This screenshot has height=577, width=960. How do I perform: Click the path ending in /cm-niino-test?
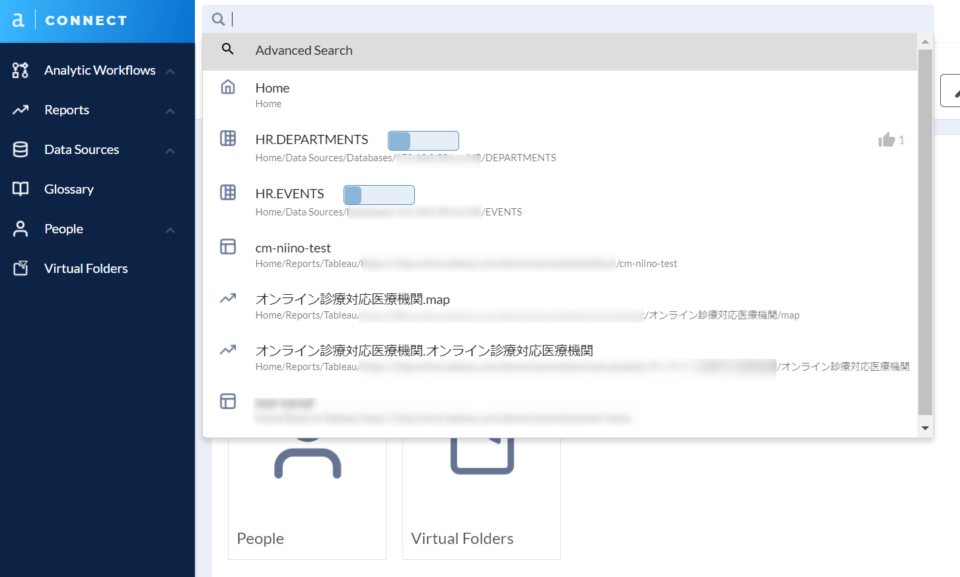coord(466,263)
